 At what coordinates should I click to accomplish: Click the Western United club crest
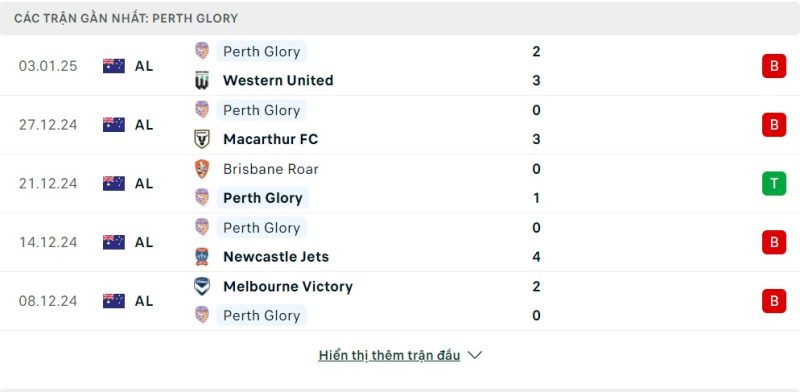coord(202,80)
